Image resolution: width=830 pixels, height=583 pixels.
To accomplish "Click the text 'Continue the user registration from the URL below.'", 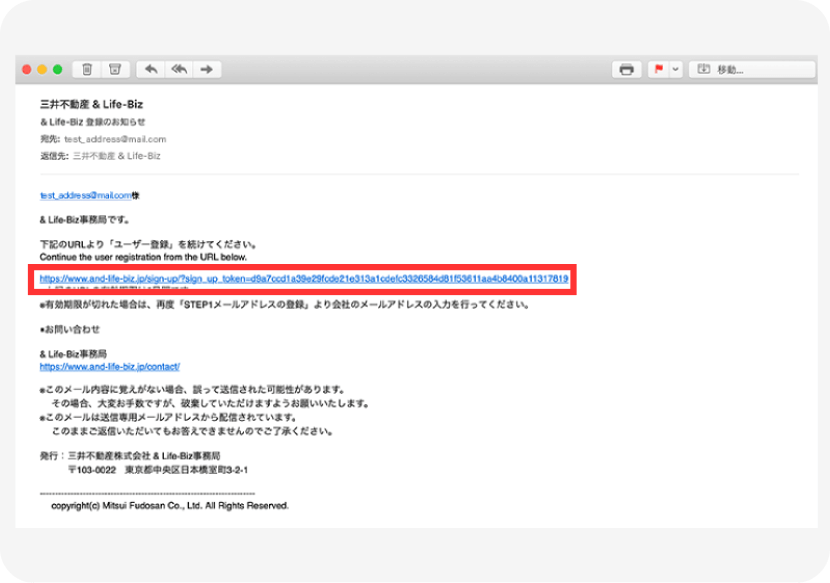I will (x=143, y=257).
